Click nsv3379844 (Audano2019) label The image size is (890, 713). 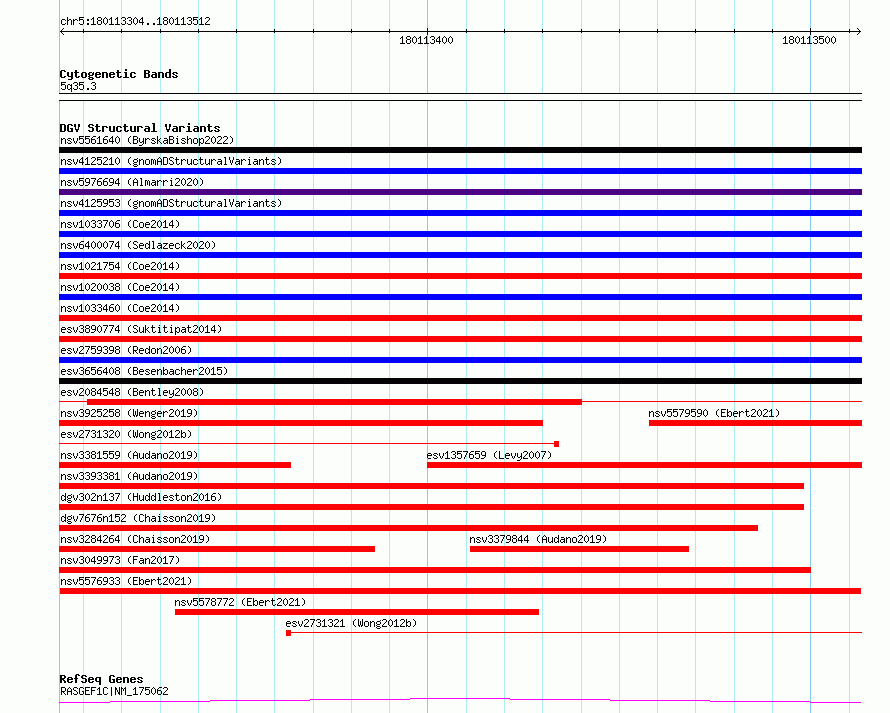[538, 539]
